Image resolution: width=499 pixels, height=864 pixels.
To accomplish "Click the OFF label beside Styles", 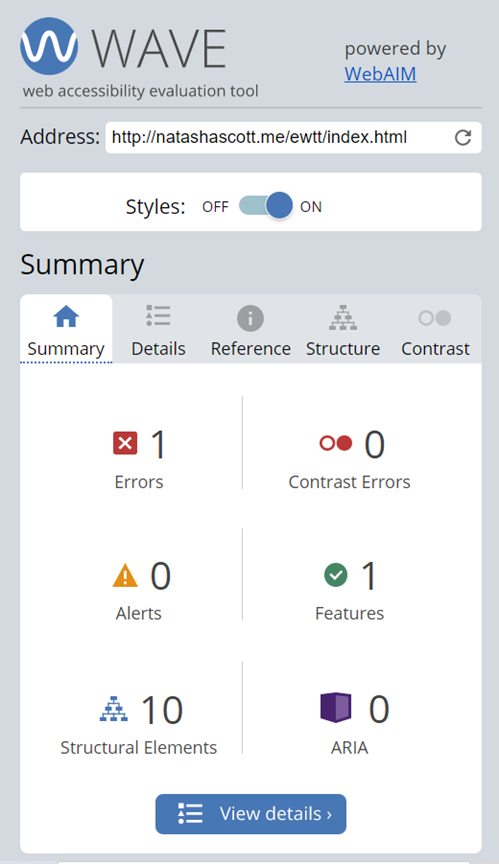I will point(215,207).
